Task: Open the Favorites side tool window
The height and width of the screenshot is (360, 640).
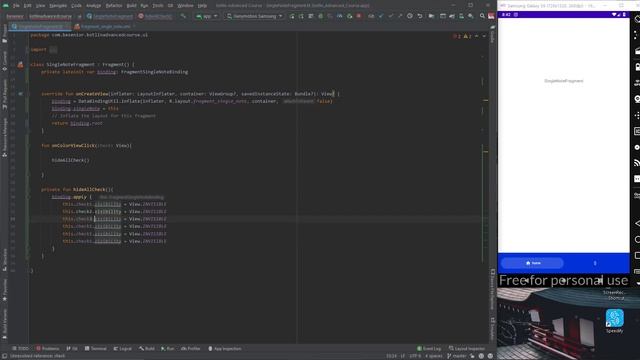Action: coord(4,291)
